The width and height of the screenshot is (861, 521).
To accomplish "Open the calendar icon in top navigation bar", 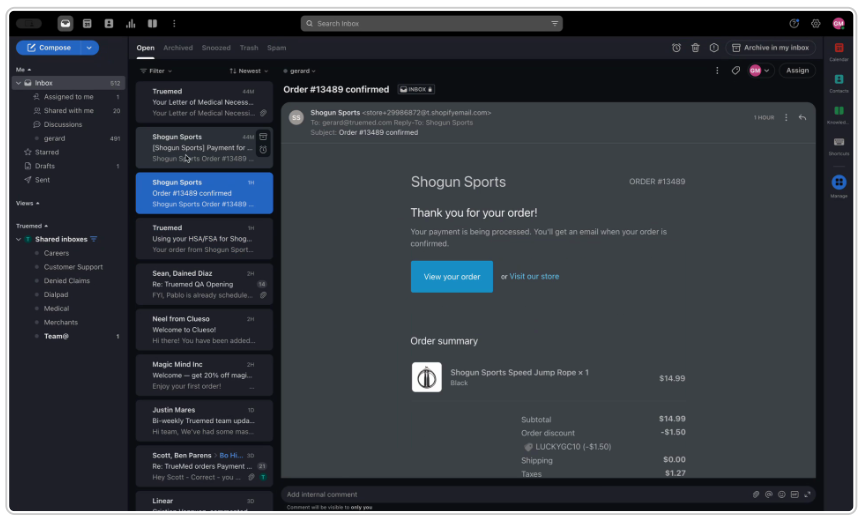I will 87,24.
